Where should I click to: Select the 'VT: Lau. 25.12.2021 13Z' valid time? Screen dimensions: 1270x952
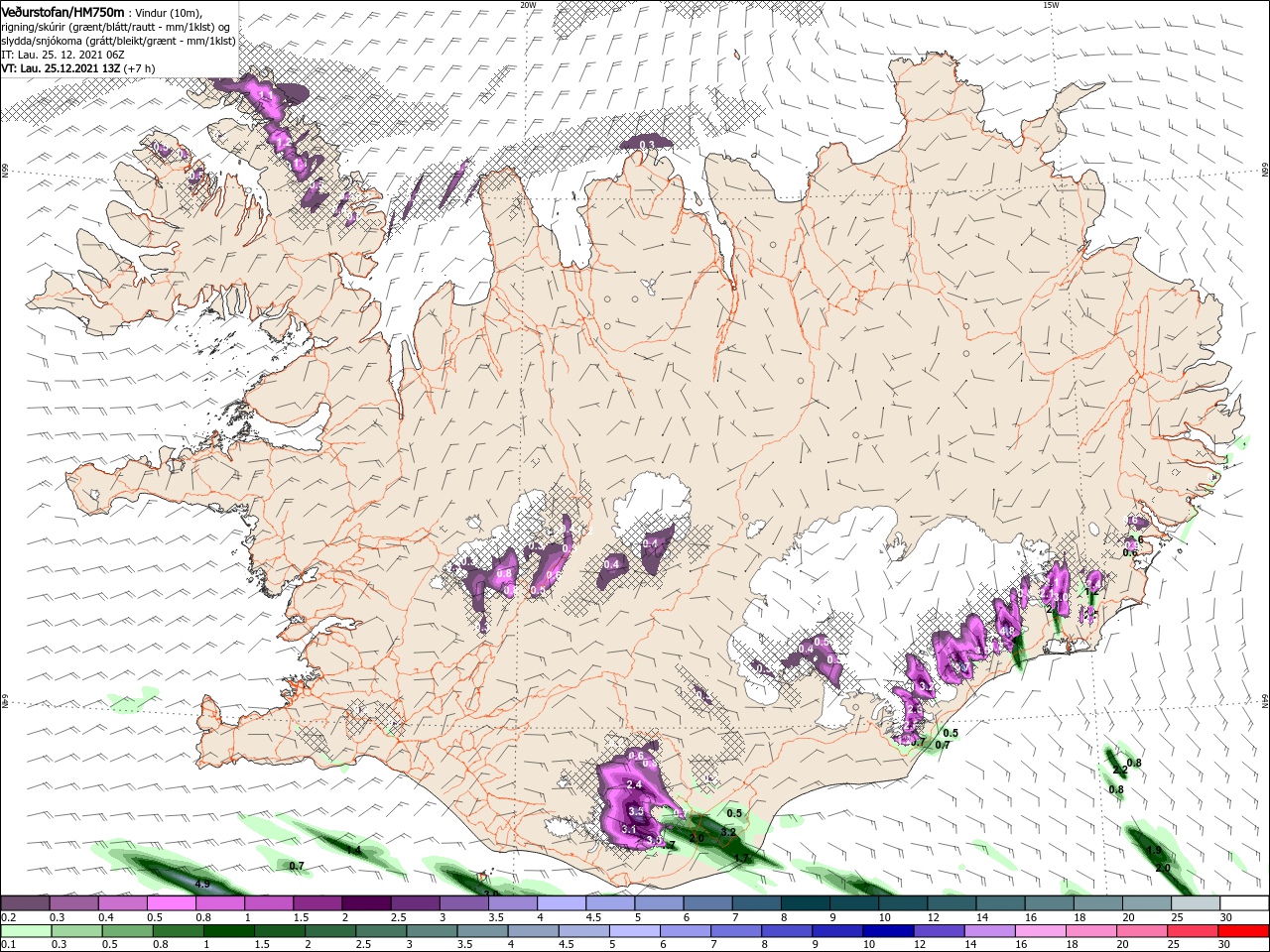click(x=61, y=68)
